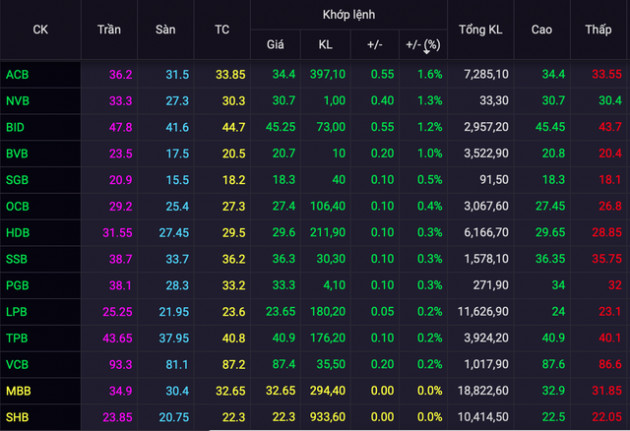Select HDB low price 28.85
Image resolution: width=630 pixels, height=431 pixels.
coord(607,232)
